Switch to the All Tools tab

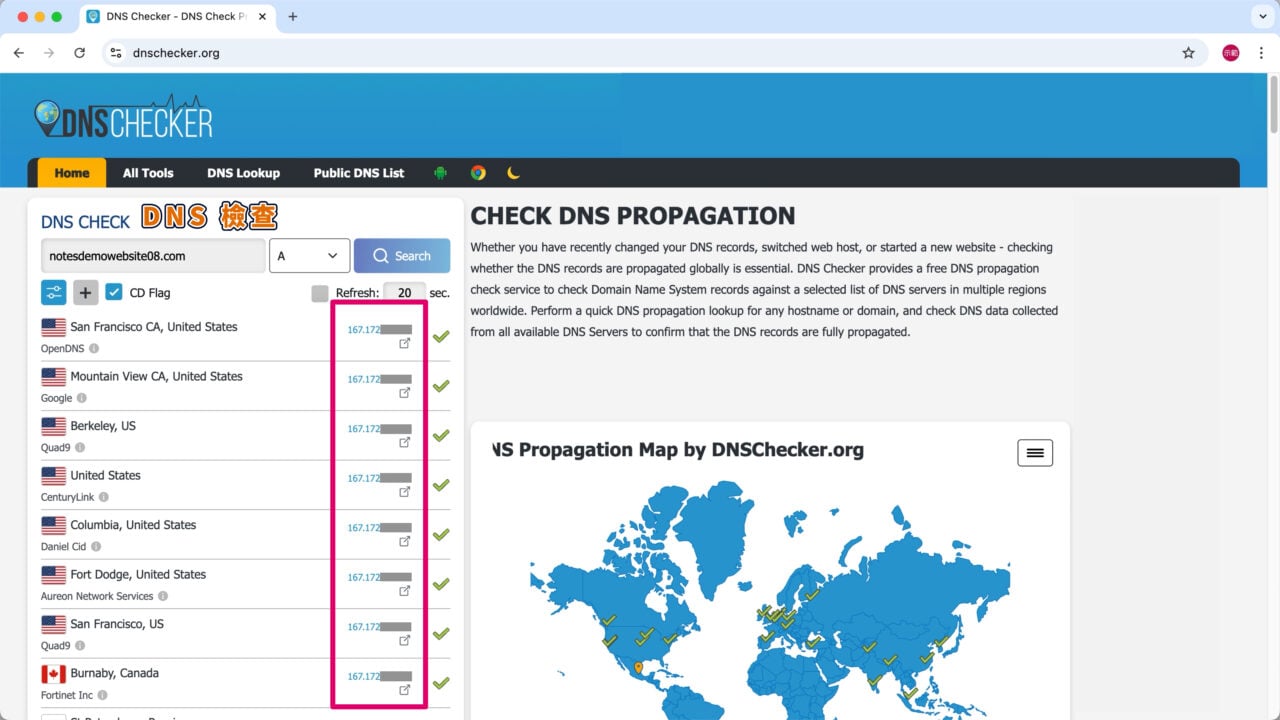coord(147,172)
